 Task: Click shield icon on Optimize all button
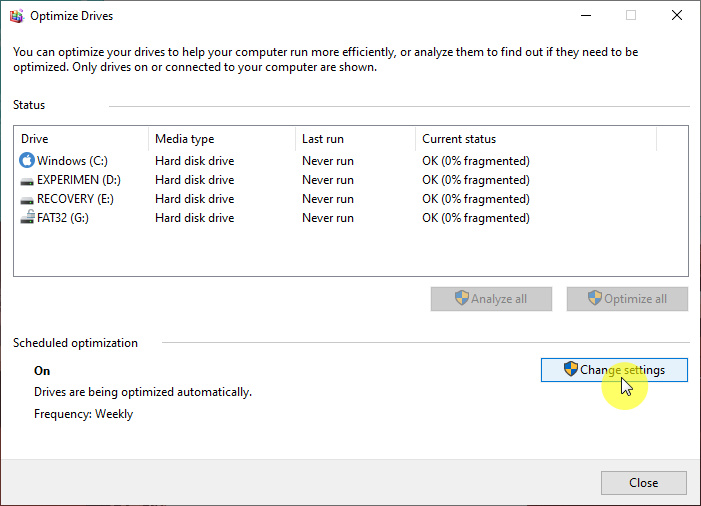(x=595, y=297)
